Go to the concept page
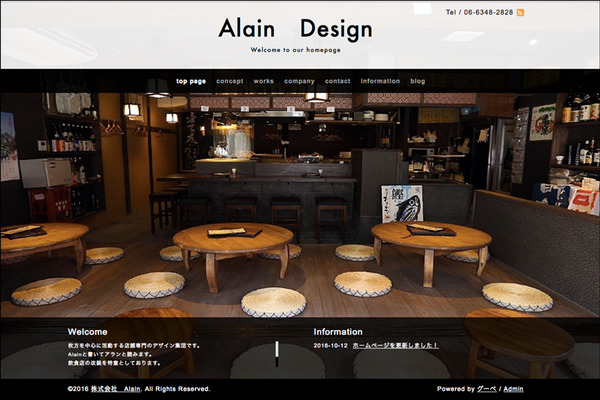This screenshot has width=600, height=400. pyautogui.click(x=230, y=81)
